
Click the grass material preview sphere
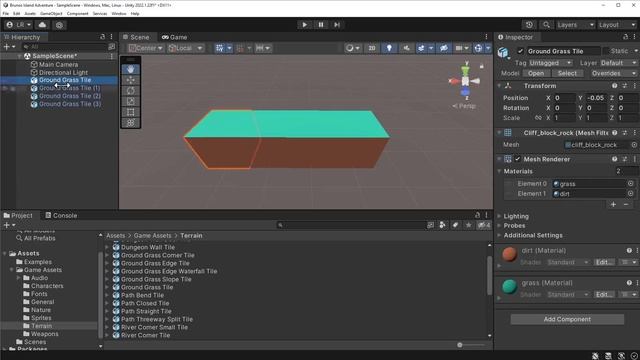(x=509, y=287)
